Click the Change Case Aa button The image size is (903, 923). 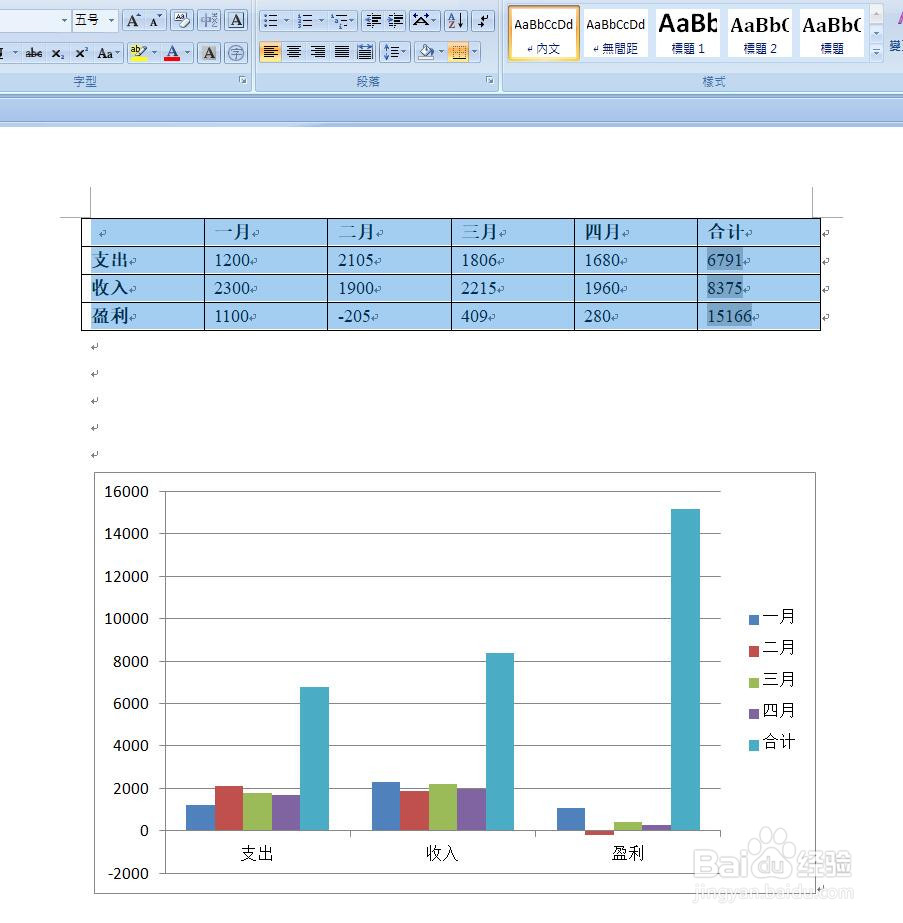pos(108,54)
